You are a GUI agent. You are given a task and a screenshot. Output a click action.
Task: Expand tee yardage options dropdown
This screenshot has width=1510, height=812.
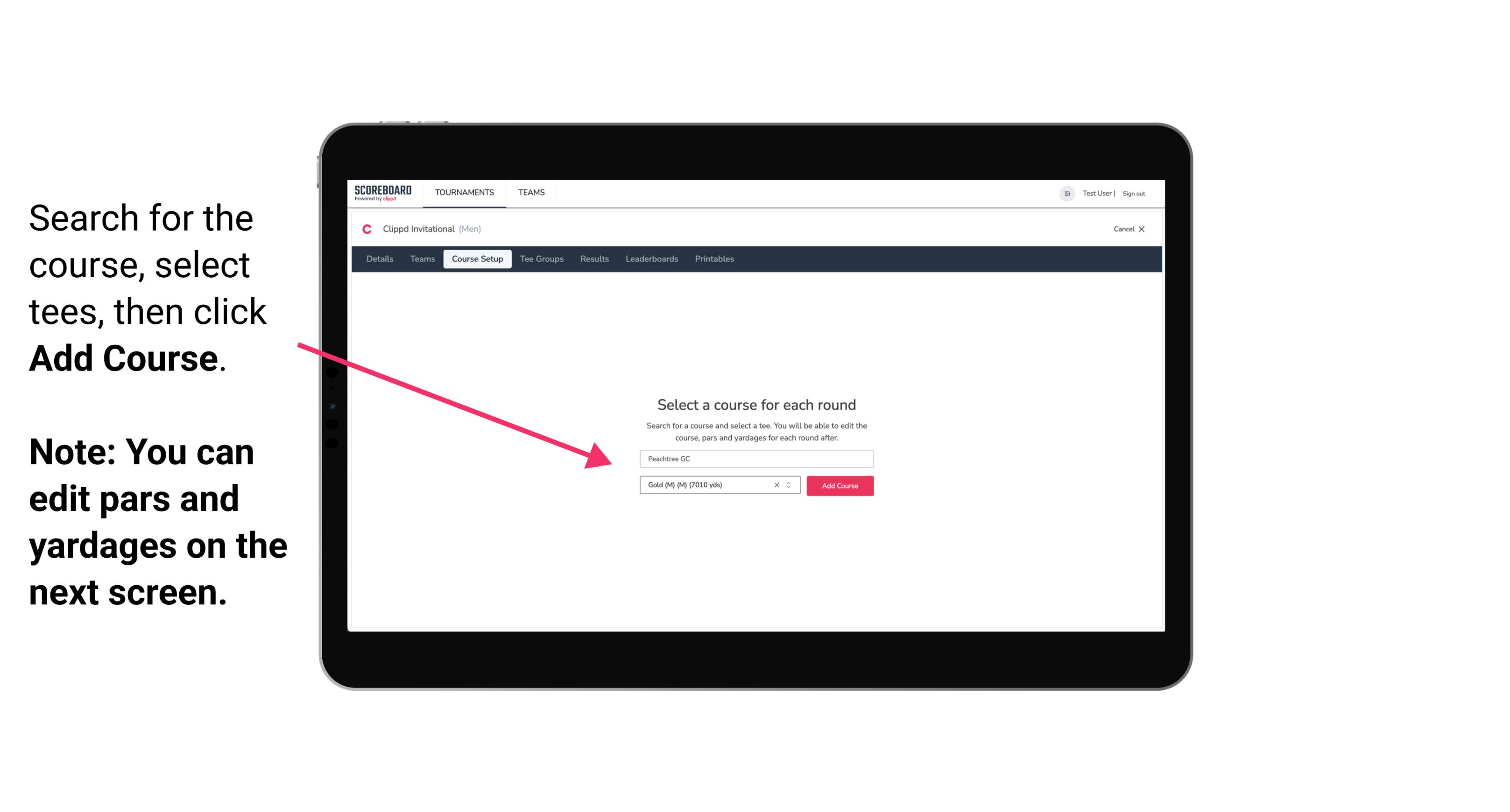pyautogui.click(x=790, y=486)
